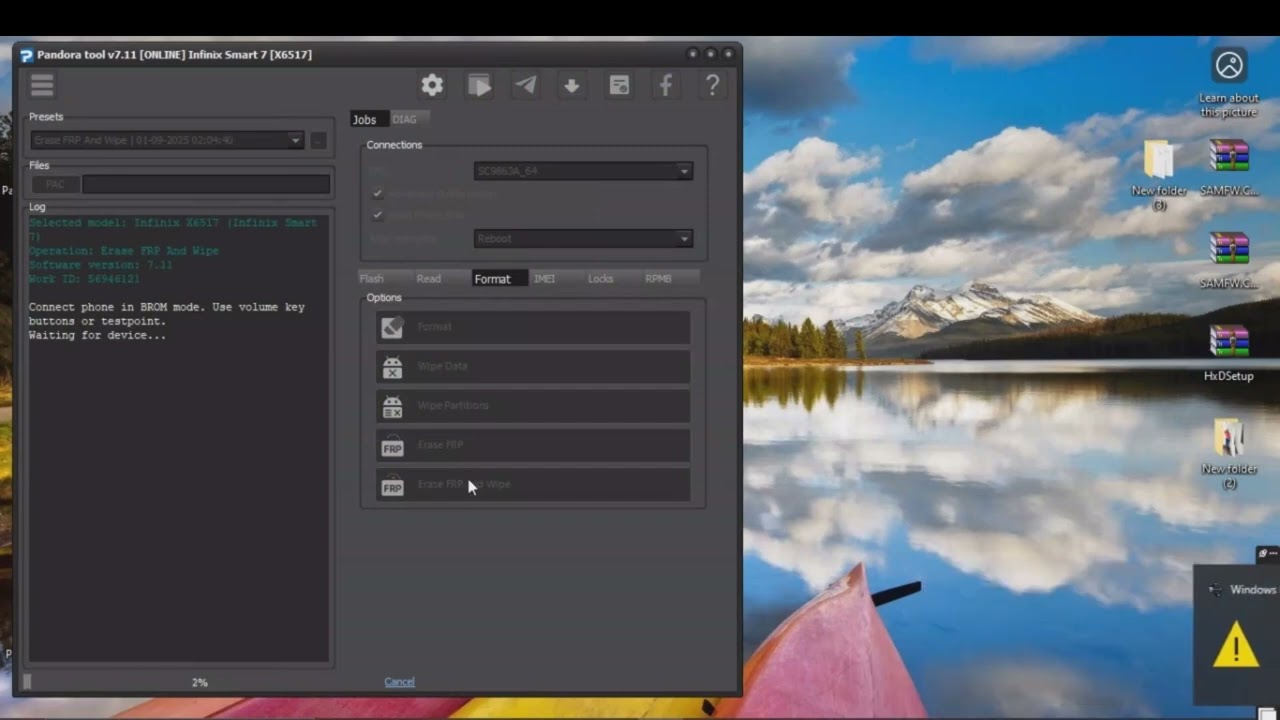Click 'Waiting for device...' in the log
Image resolution: width=1280 pixels, height=720 pixels.
coord(98,336)
